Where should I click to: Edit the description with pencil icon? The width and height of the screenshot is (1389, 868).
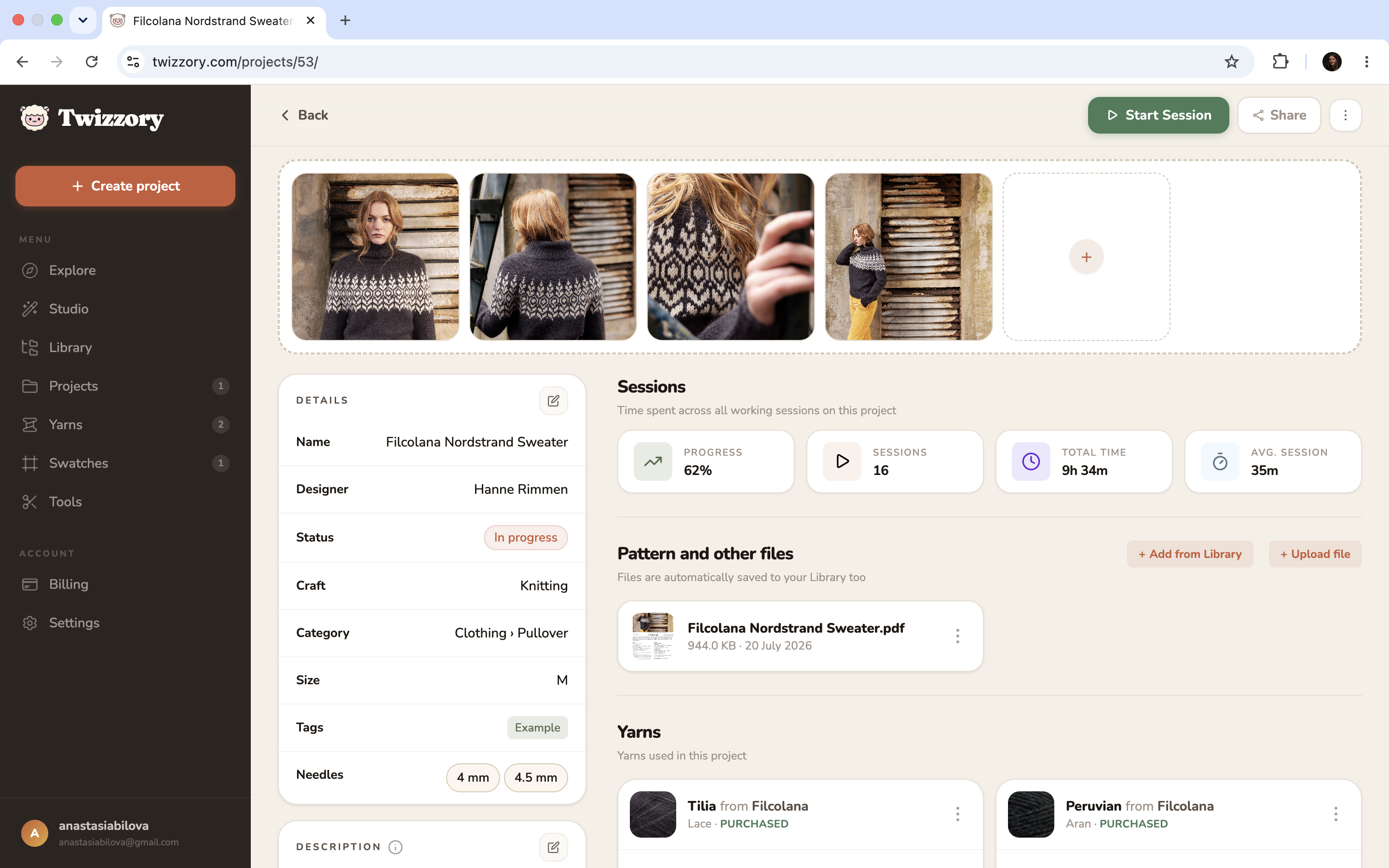pyautogui.click(x=553, y=847)
